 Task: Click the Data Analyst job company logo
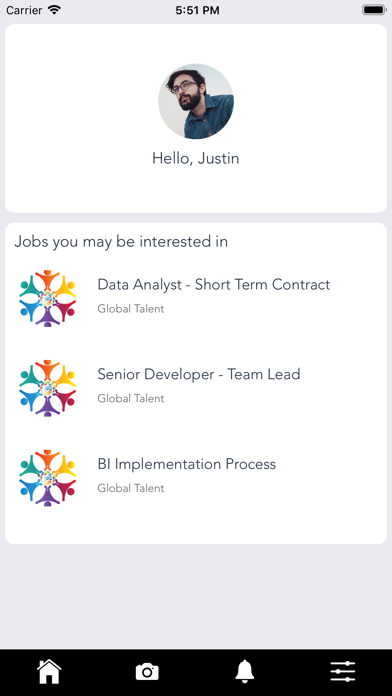click(x=48, y=298)
